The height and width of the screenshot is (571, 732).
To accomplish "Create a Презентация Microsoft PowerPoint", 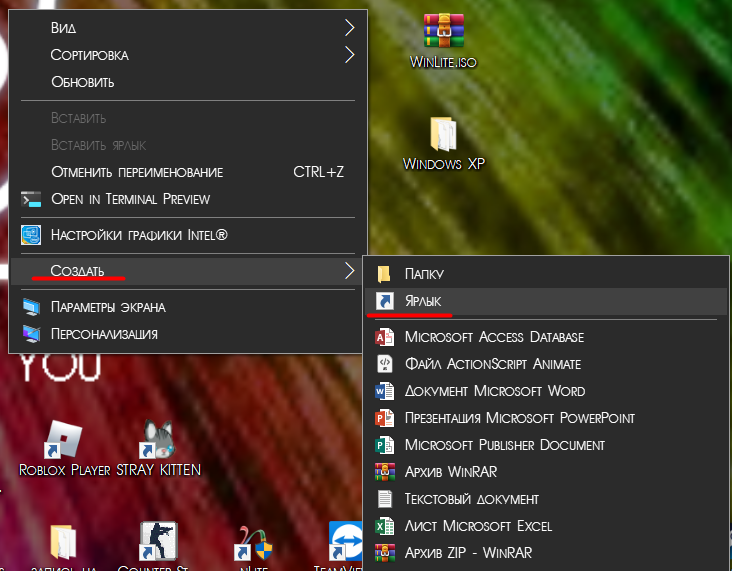I will [x=545, y=418].
